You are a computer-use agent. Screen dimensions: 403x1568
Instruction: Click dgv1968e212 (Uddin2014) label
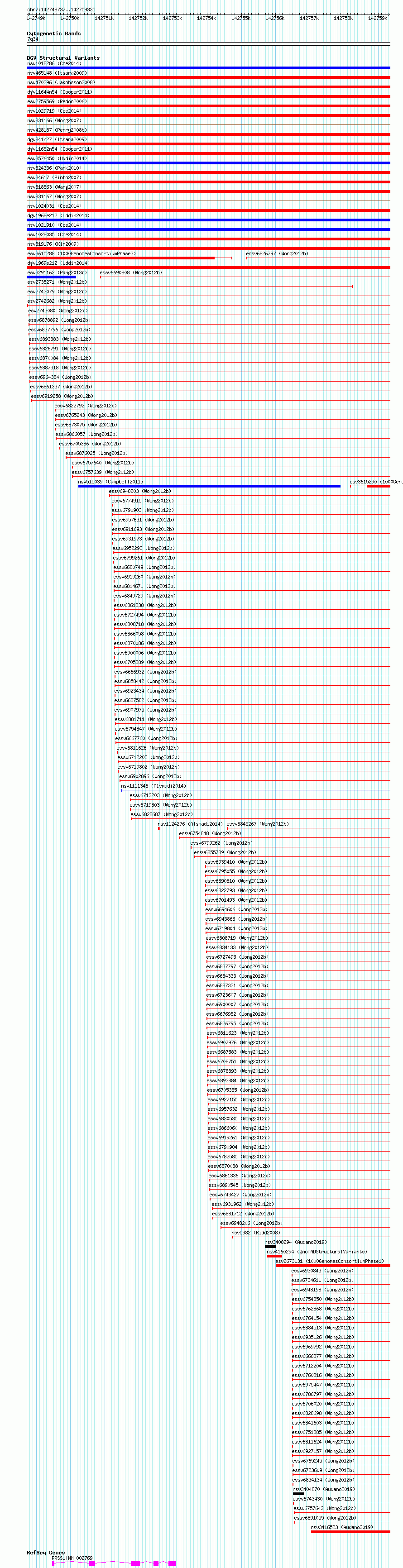(58, 215)
